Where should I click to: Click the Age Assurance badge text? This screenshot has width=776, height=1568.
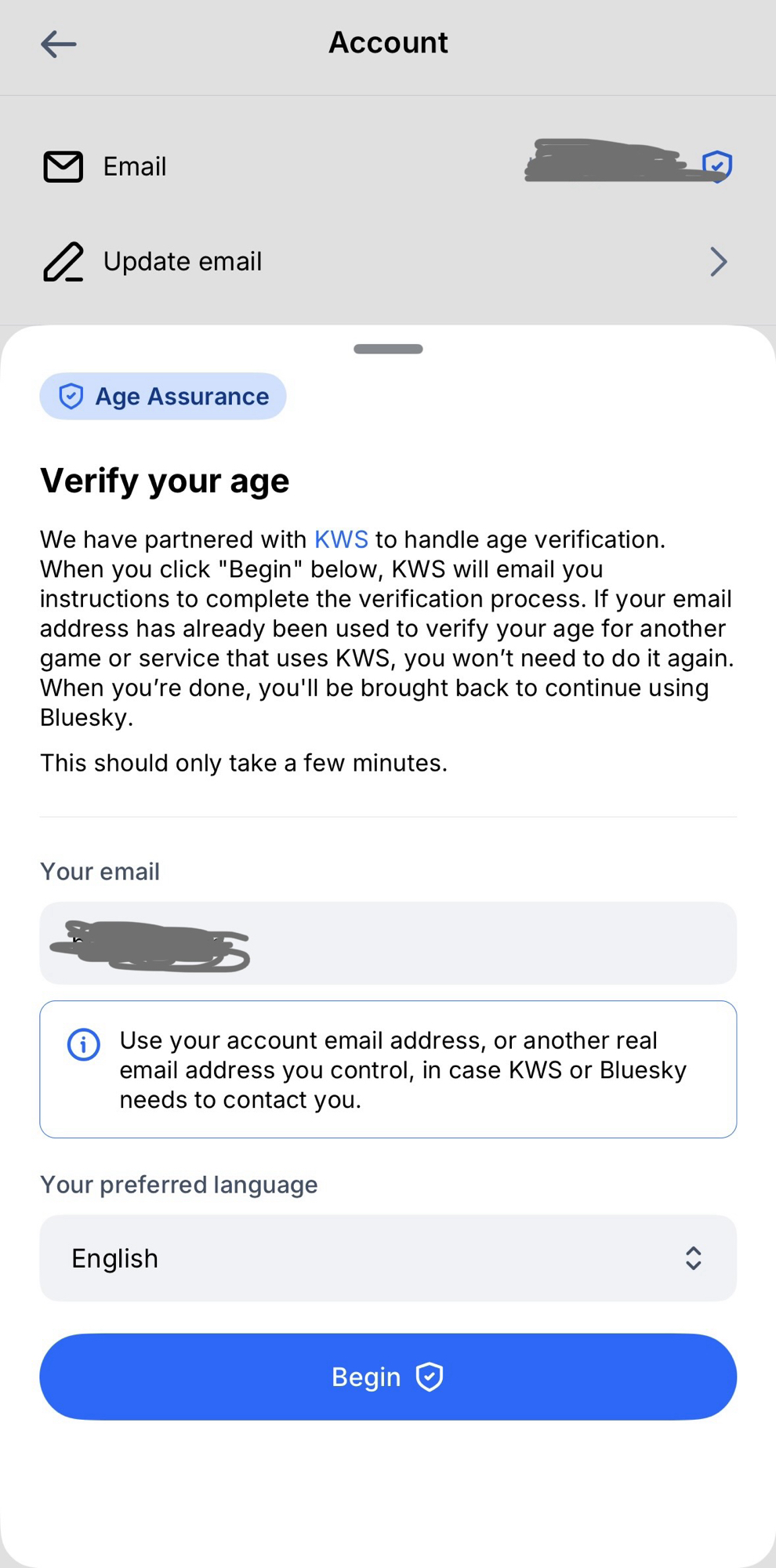click(x=182, y=396)
